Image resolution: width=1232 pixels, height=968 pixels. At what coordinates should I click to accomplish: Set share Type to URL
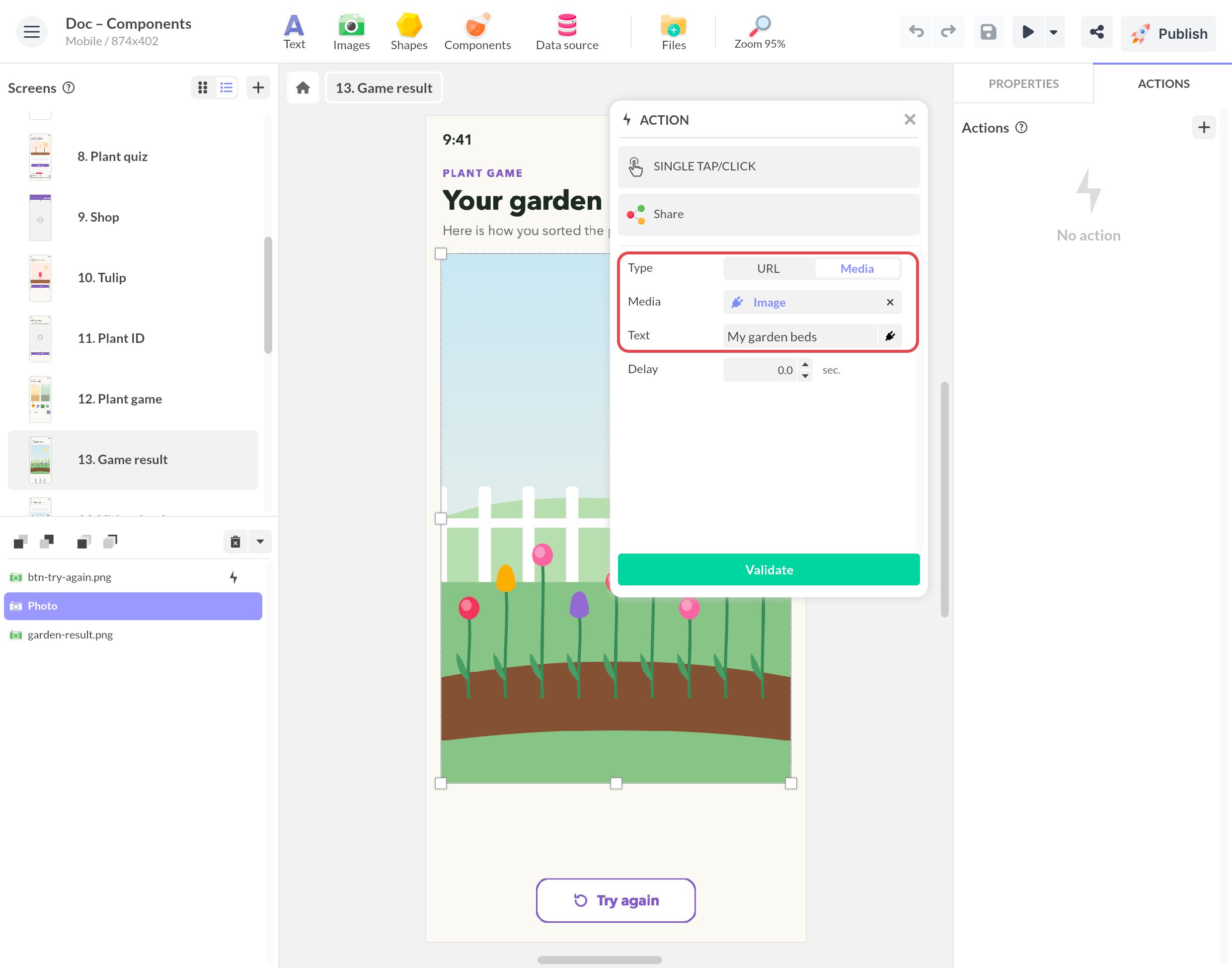tap(769, 268)
